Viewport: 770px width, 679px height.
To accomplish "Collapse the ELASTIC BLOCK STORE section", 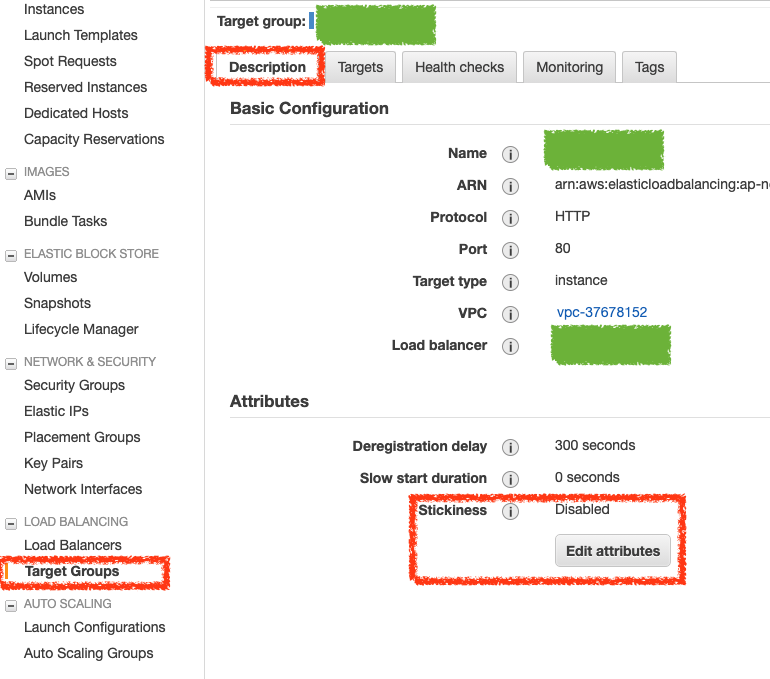I will click(x=11, y=254).
